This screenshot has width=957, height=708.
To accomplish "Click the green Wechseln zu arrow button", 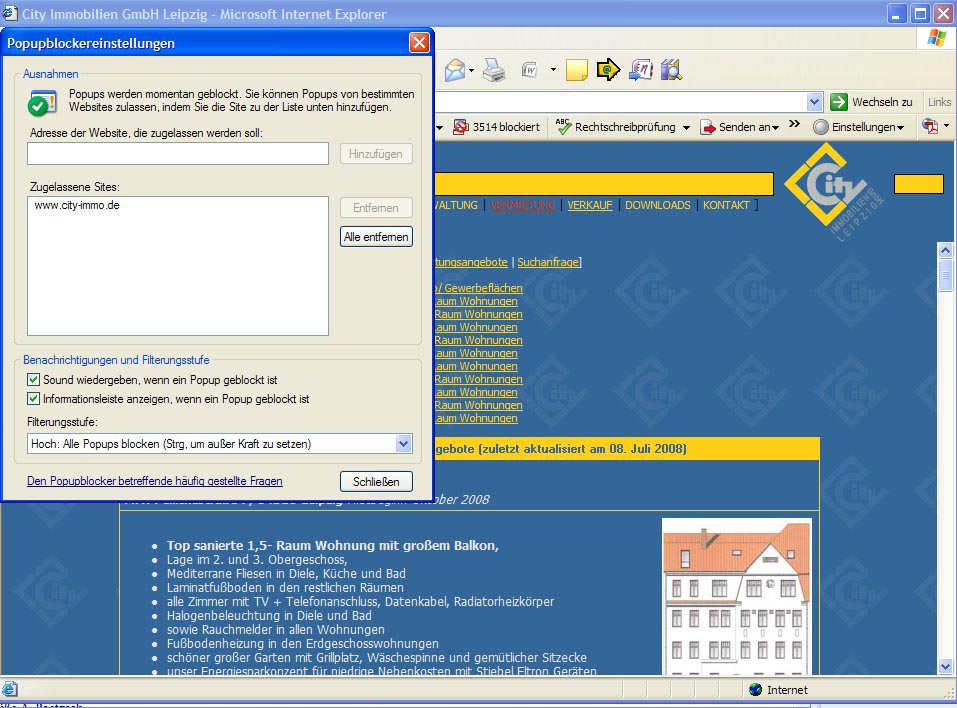I will pos(839,102).
